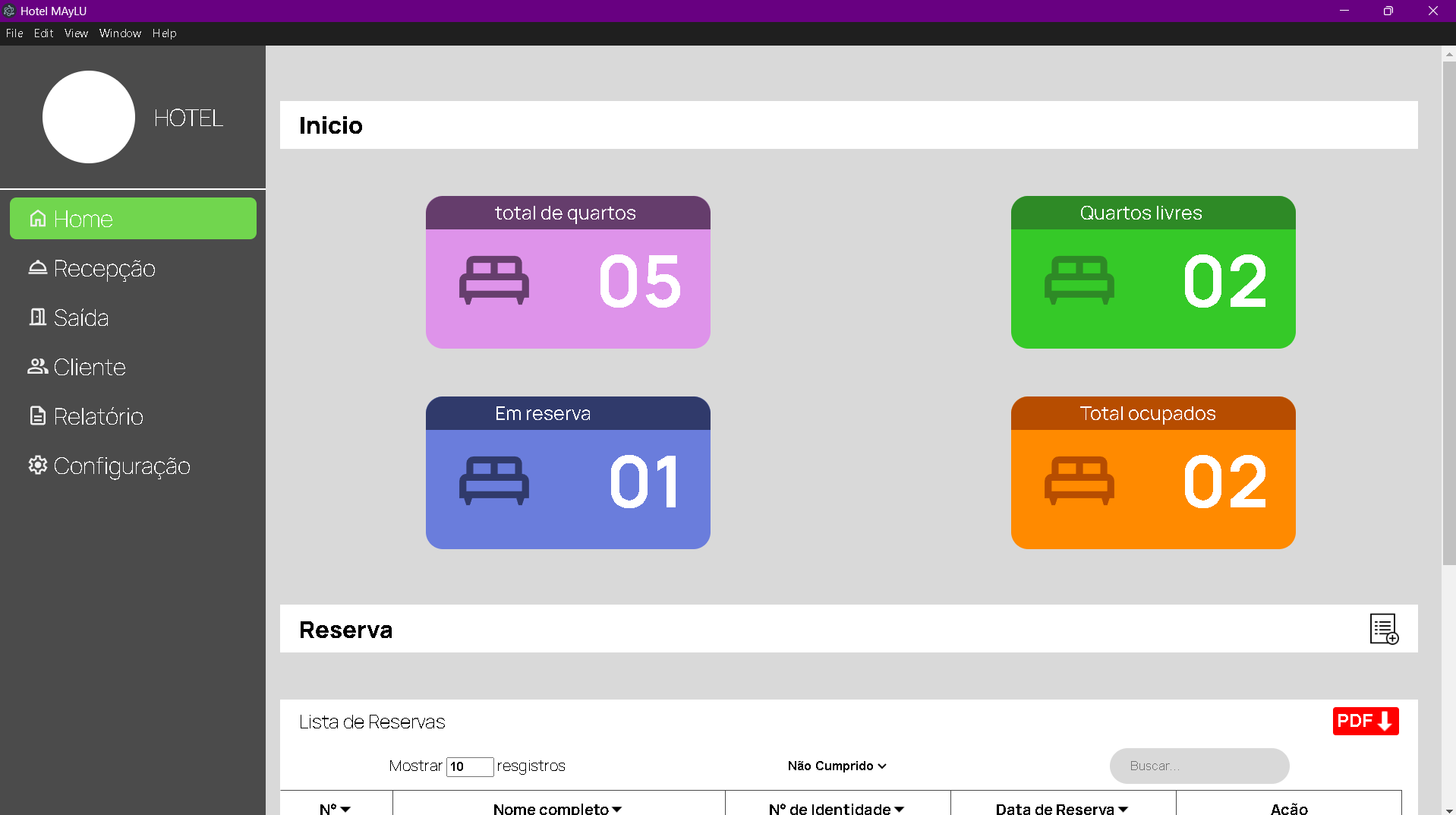
Task: Click the Mostrar records number field
Action: (x=469, y=766)
